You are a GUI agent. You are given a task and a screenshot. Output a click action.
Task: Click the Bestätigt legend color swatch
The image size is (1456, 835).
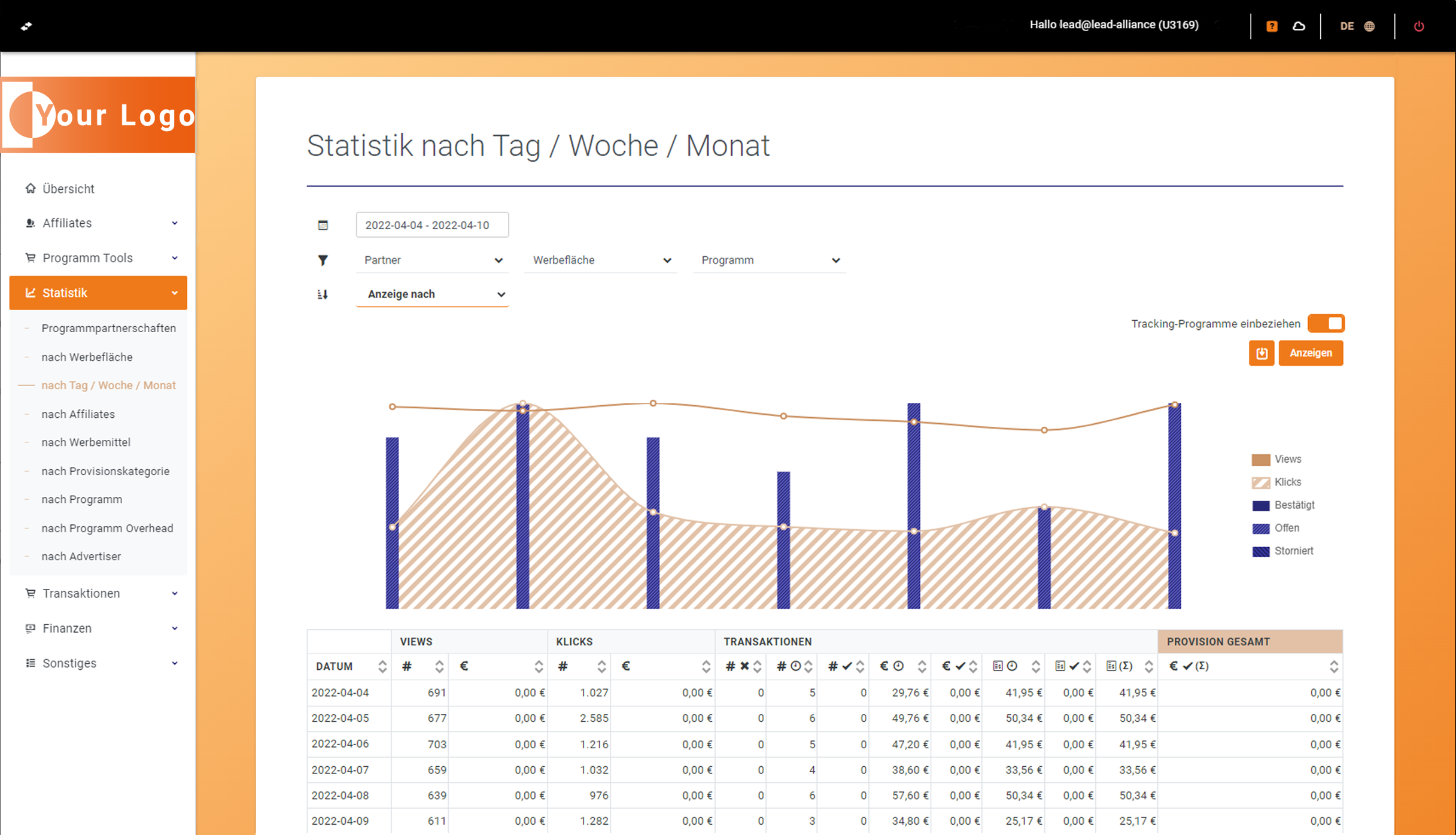coord(1261,505)
